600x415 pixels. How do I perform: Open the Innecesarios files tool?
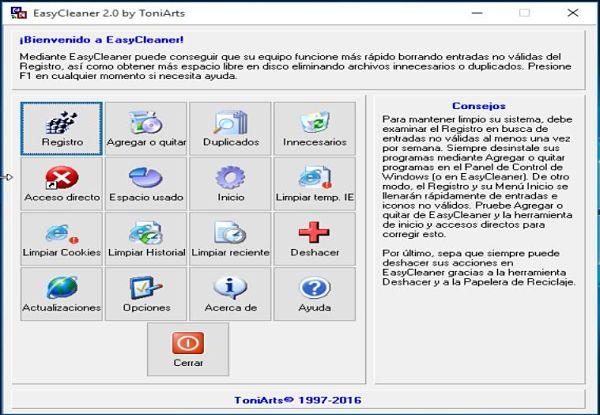pos(315,129)
